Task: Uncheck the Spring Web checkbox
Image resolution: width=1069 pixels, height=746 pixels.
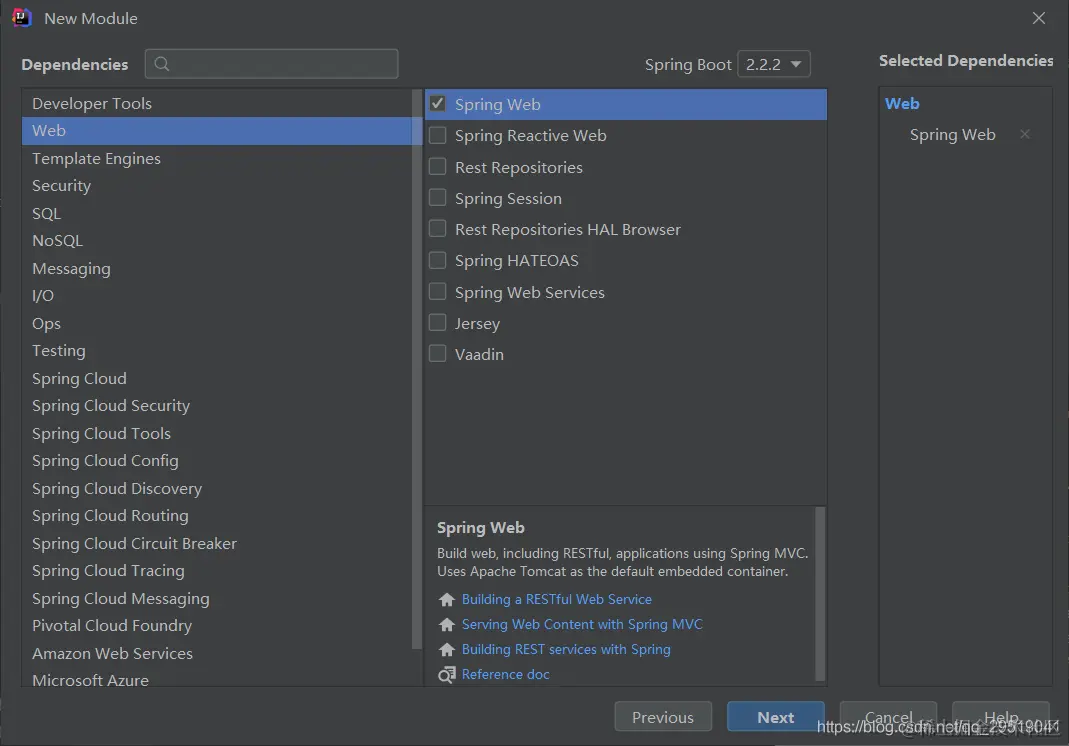Action: coord(438,104)
